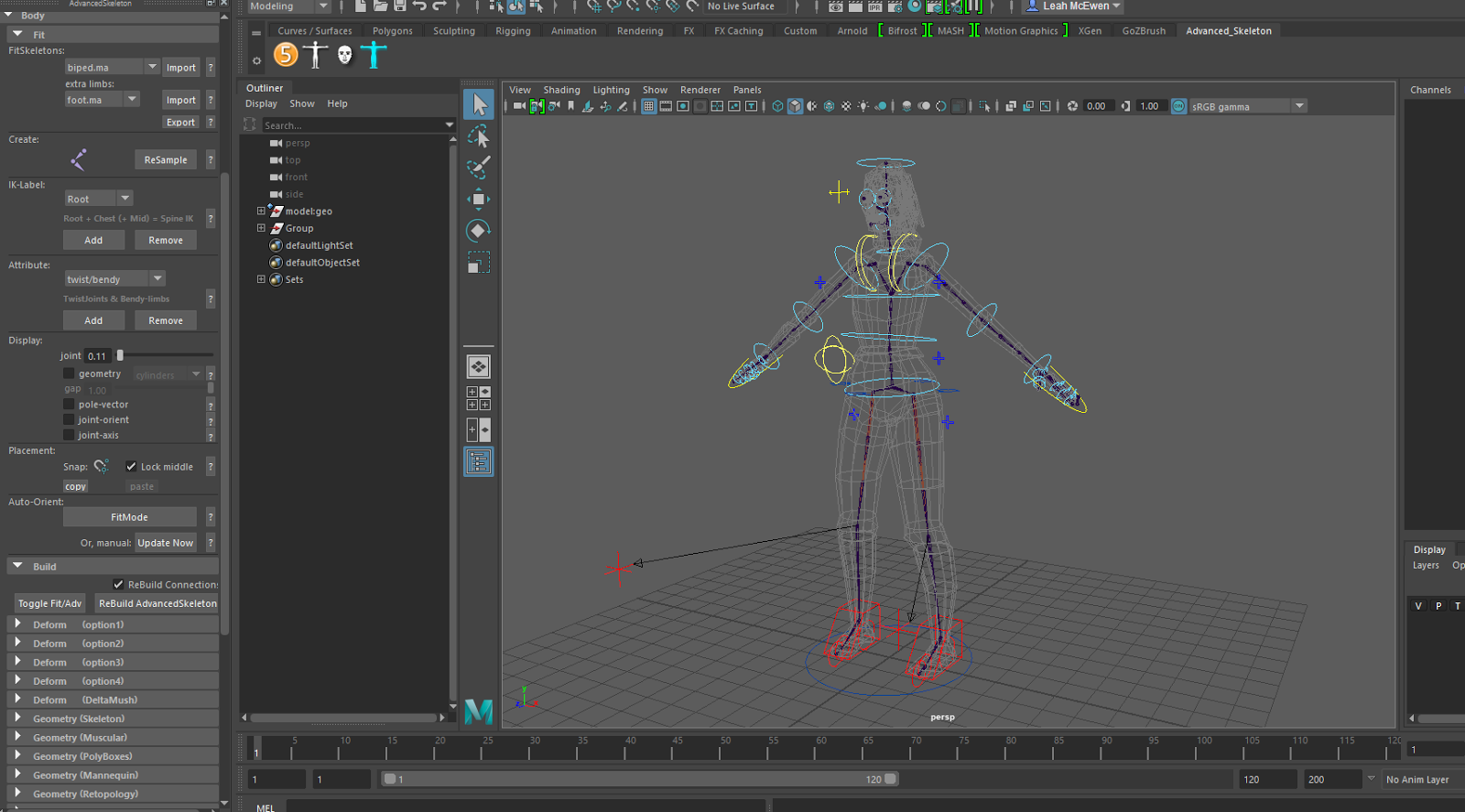1465x812 pixels.
Task: Click the Snap placement icon
Action: coord(101,467)
